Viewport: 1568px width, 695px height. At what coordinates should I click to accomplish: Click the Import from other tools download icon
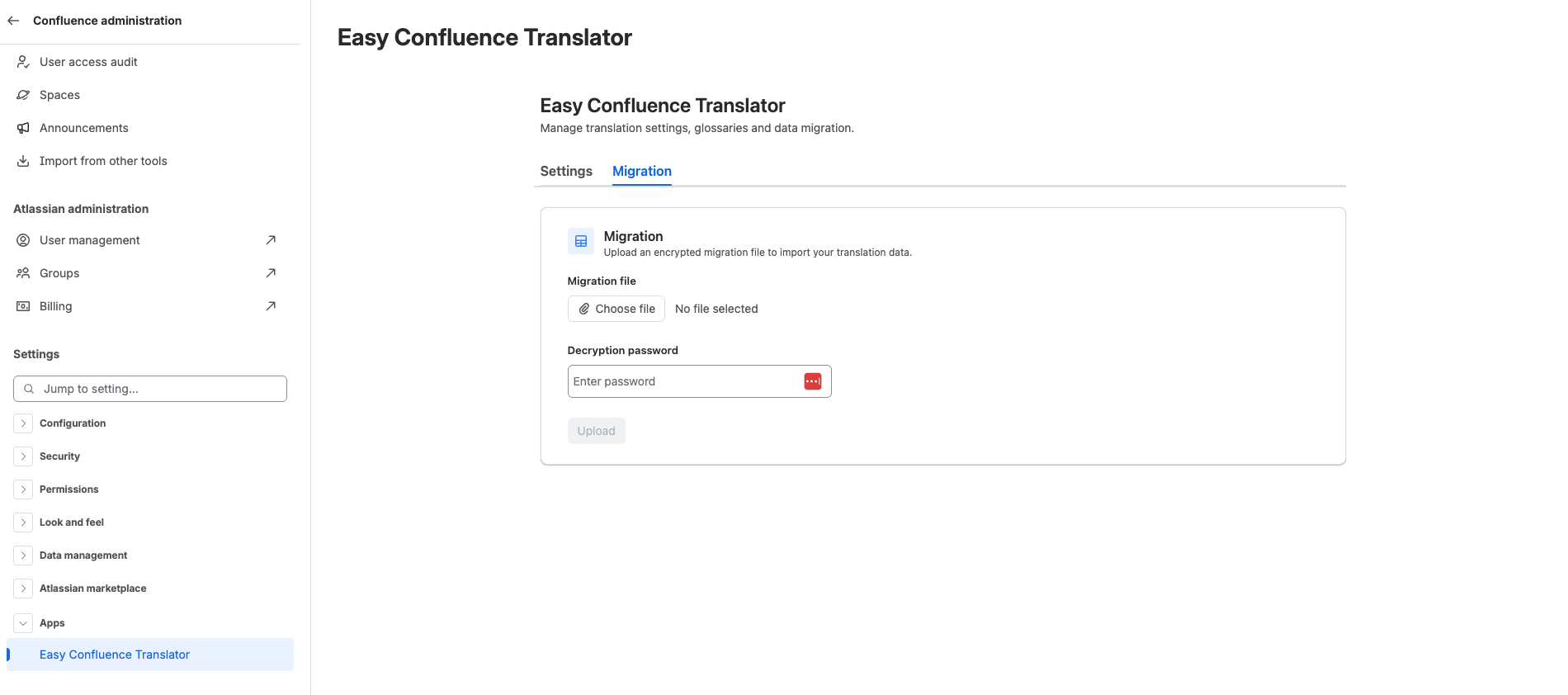(23, 161)
